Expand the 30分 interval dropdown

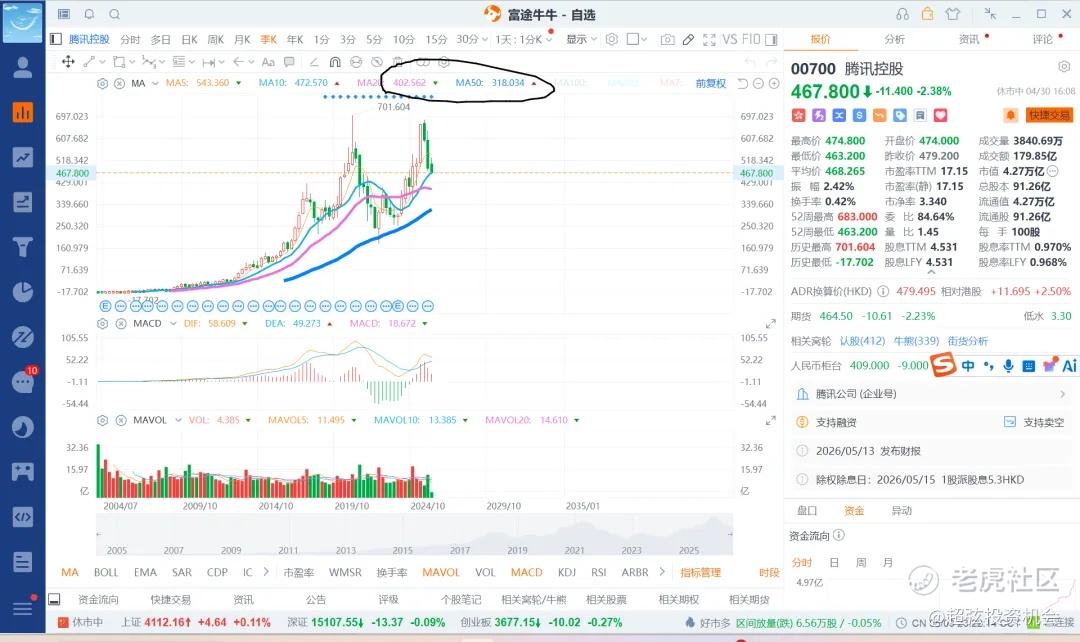pos(472,39)
